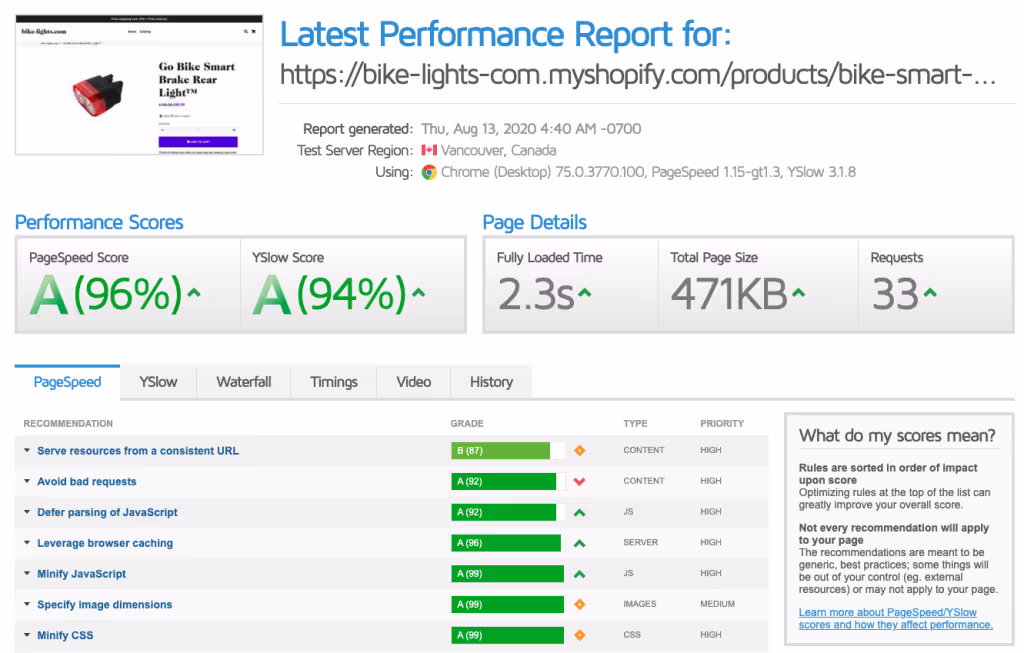Click the Performance Scores heading
This screenshot has height=653, width=1024.
[99, 223]
